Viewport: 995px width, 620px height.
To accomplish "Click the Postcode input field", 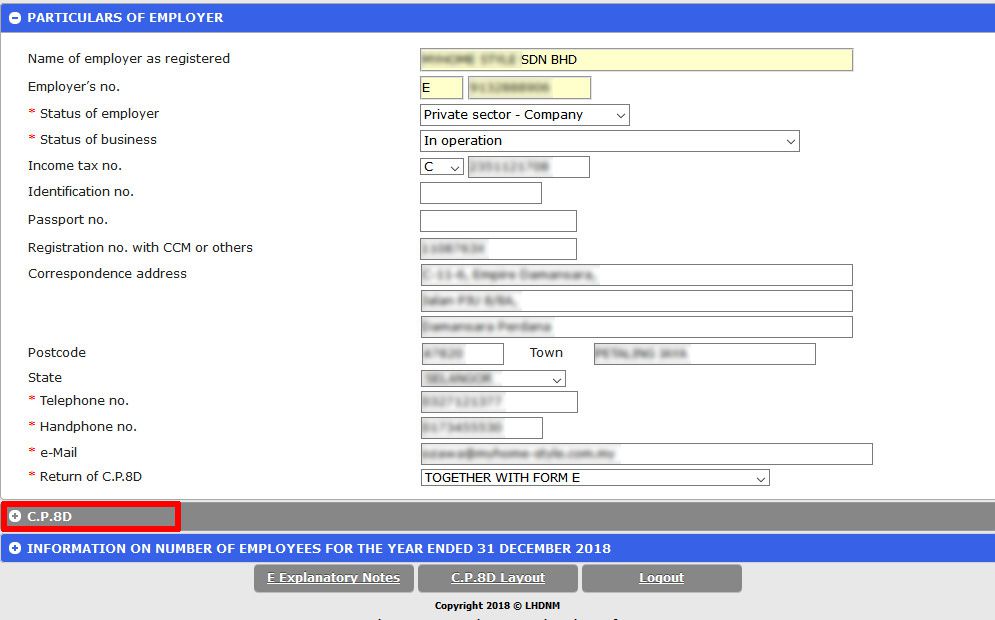I will (x=462, y=354).
